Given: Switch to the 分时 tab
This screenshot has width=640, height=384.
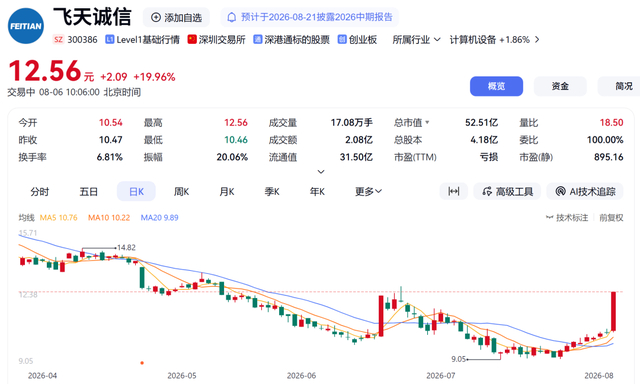Looking at the screenshot, I should point(40,191).
